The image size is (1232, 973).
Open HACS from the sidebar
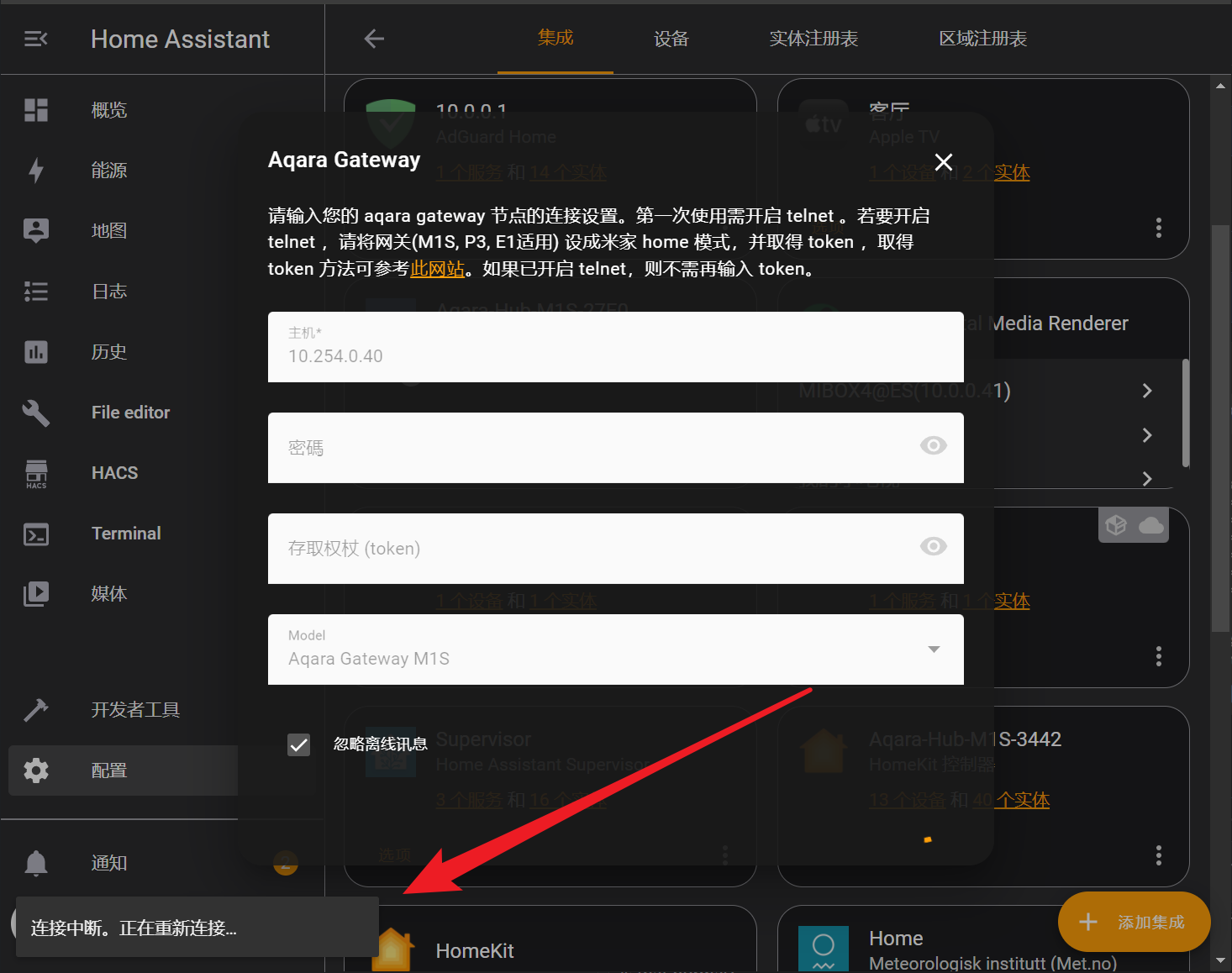tap(114, 472)
